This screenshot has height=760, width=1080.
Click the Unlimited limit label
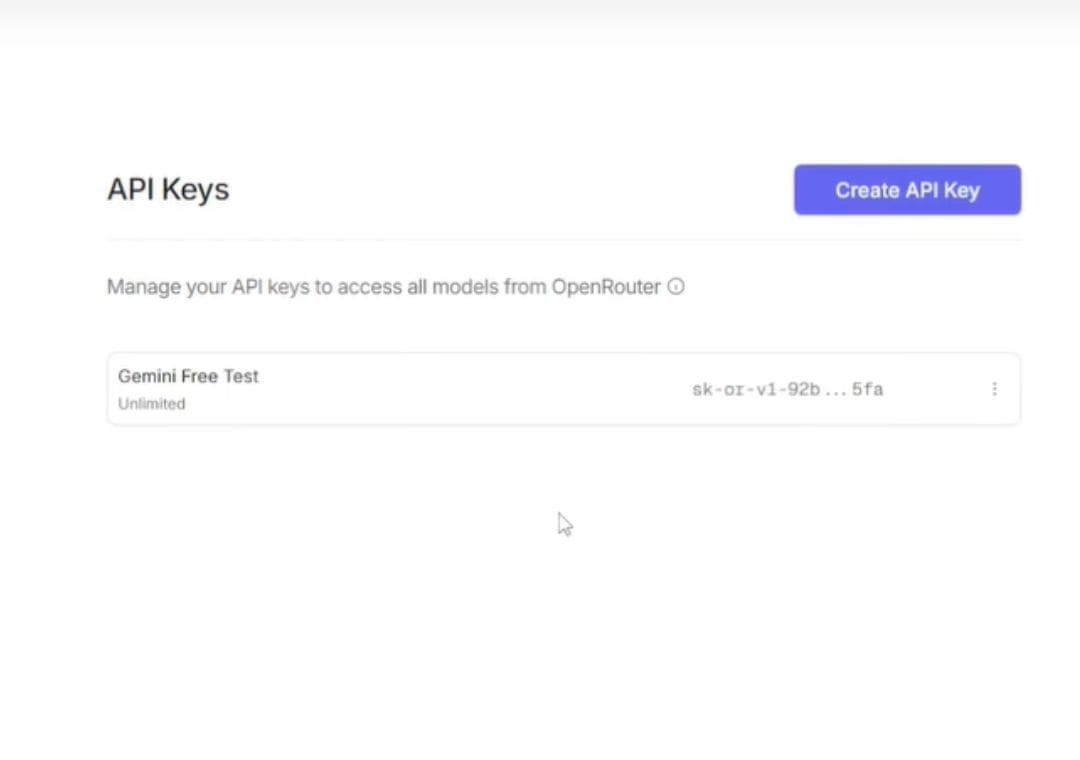[x=152, y=404]
